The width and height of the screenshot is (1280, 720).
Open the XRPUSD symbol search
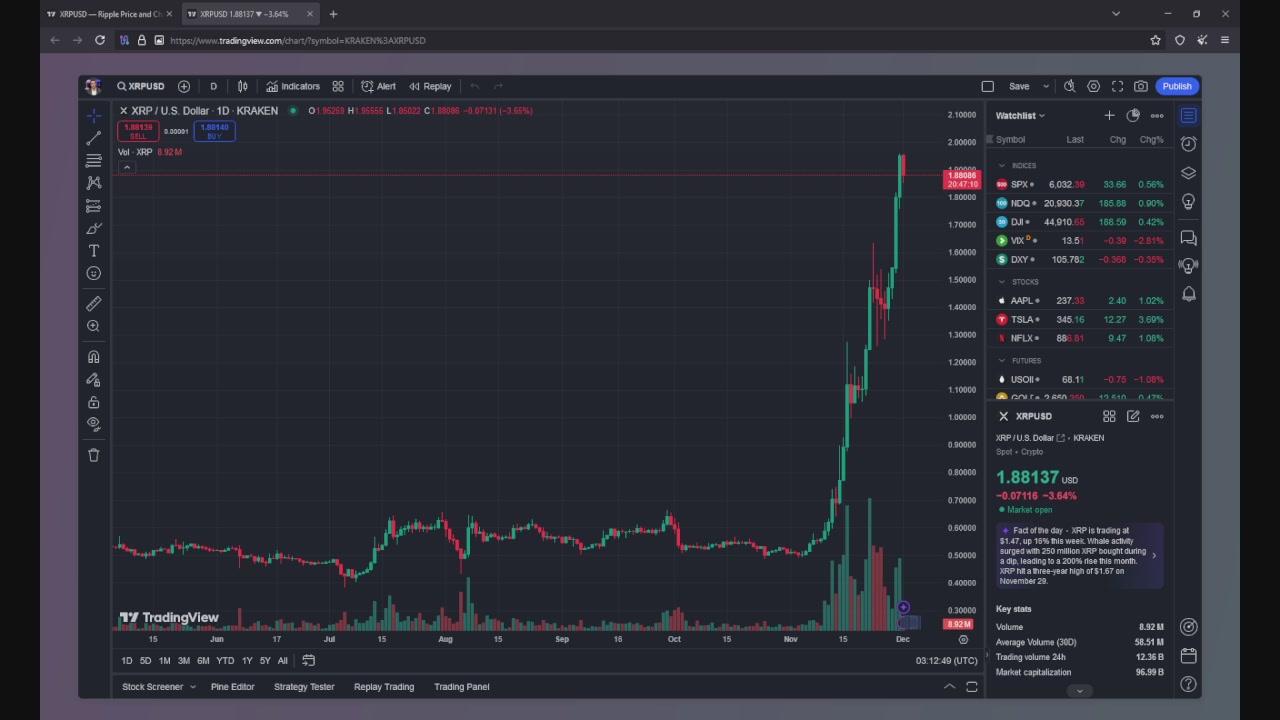coord(140,86)
